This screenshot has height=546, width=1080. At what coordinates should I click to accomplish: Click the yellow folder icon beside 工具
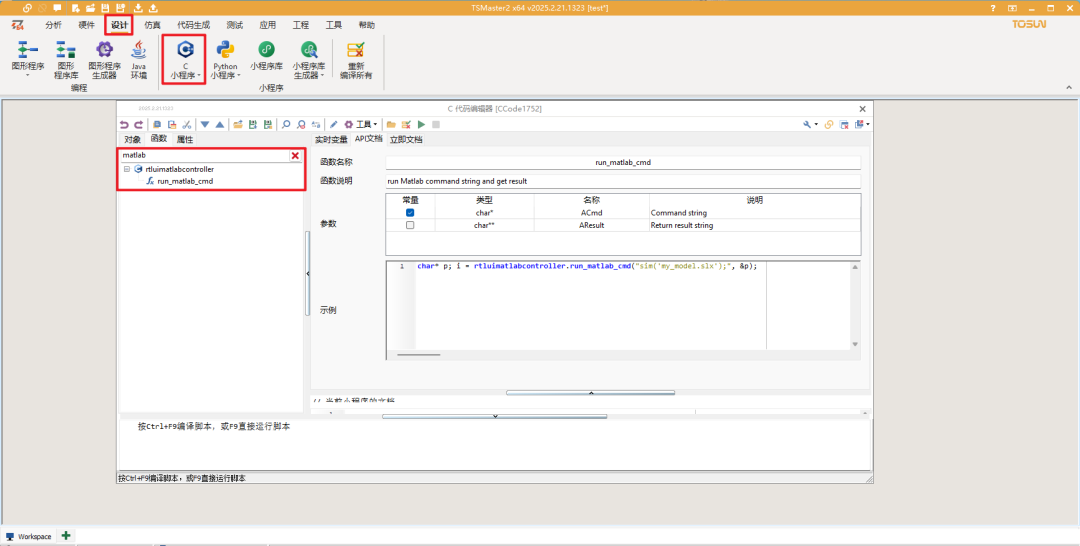point(391,125)
